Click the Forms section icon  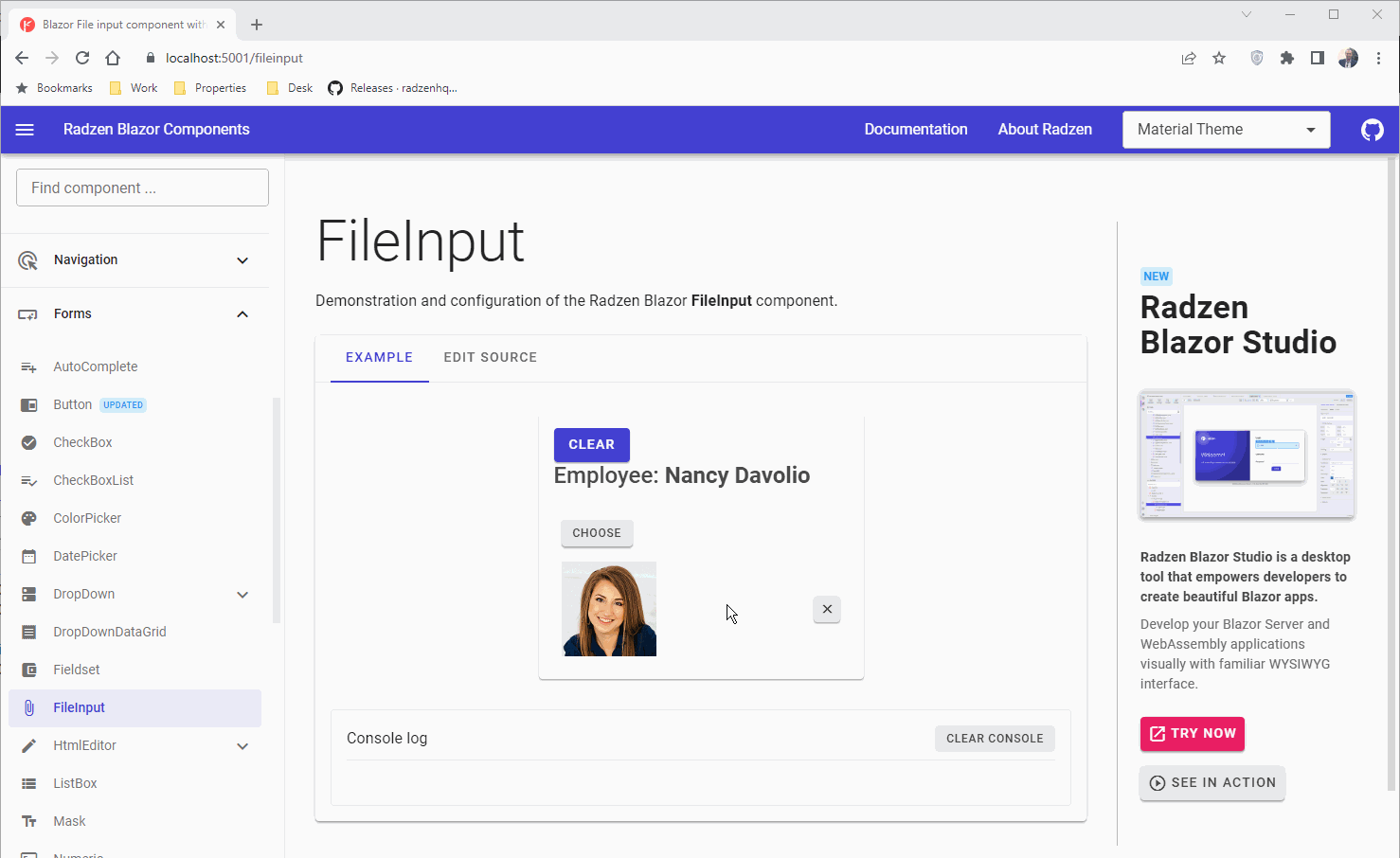tap(28, 314)
